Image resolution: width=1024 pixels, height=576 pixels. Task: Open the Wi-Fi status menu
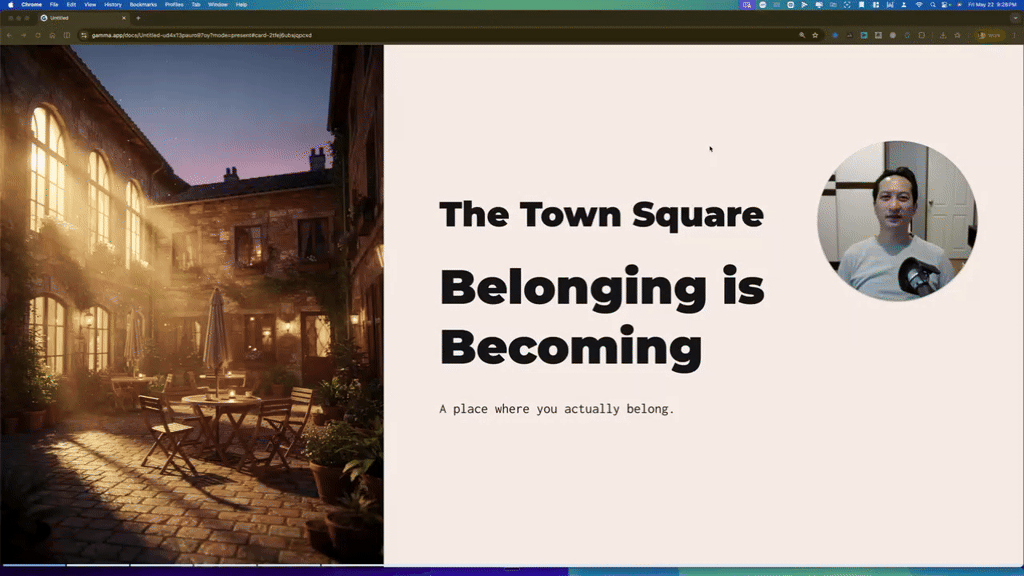pos(919,5)
